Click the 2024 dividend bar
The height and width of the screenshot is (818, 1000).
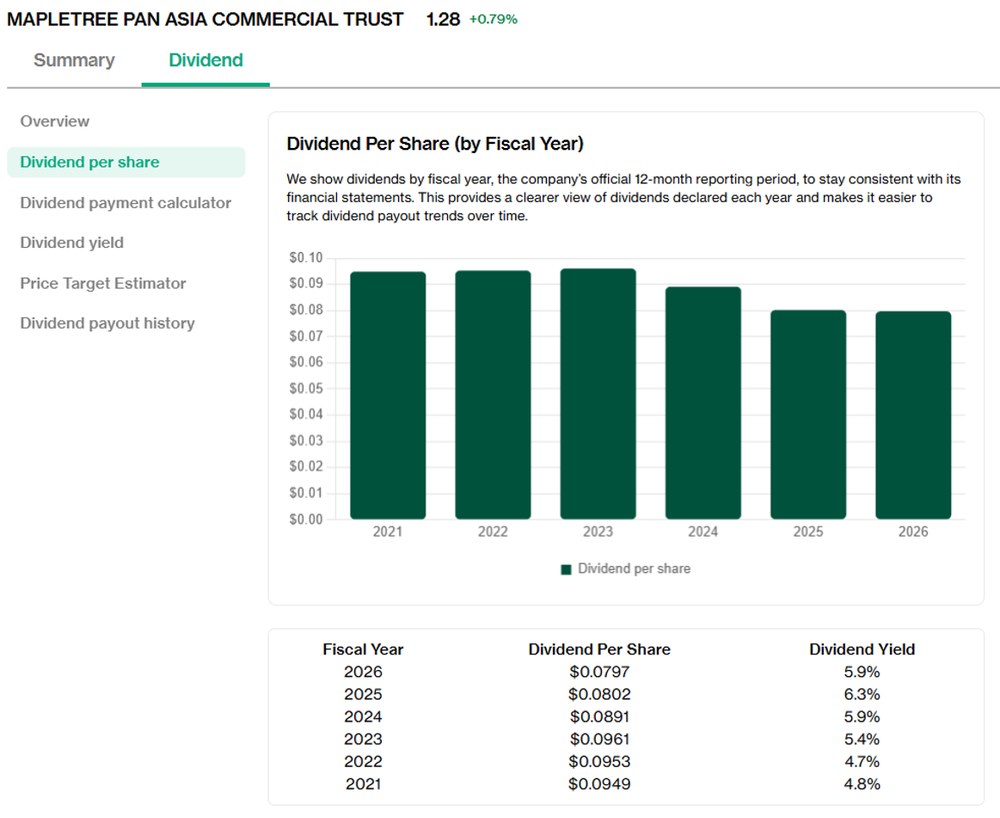point(703,403)
